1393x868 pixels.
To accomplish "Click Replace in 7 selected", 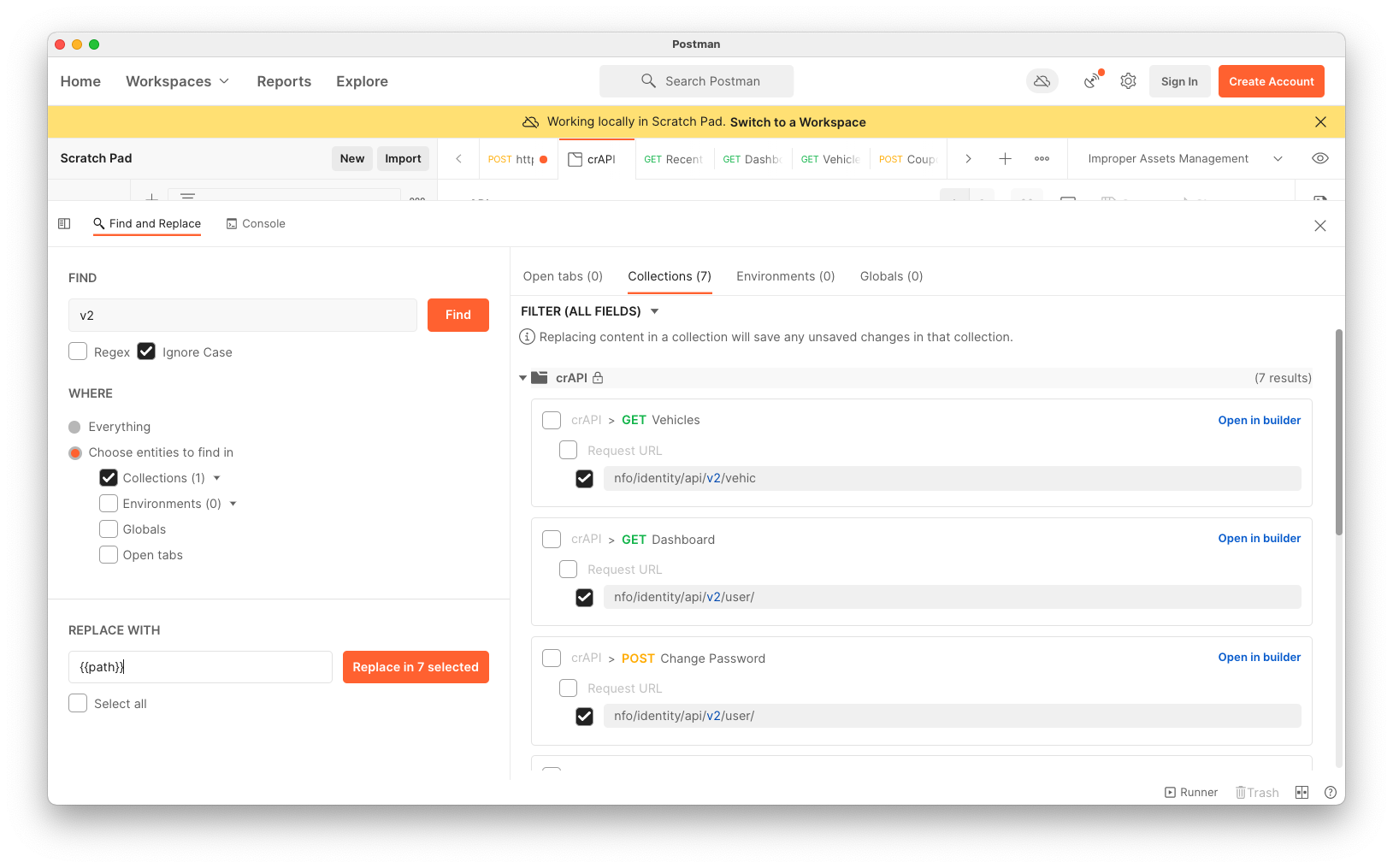I will click(x=416, y=667).
